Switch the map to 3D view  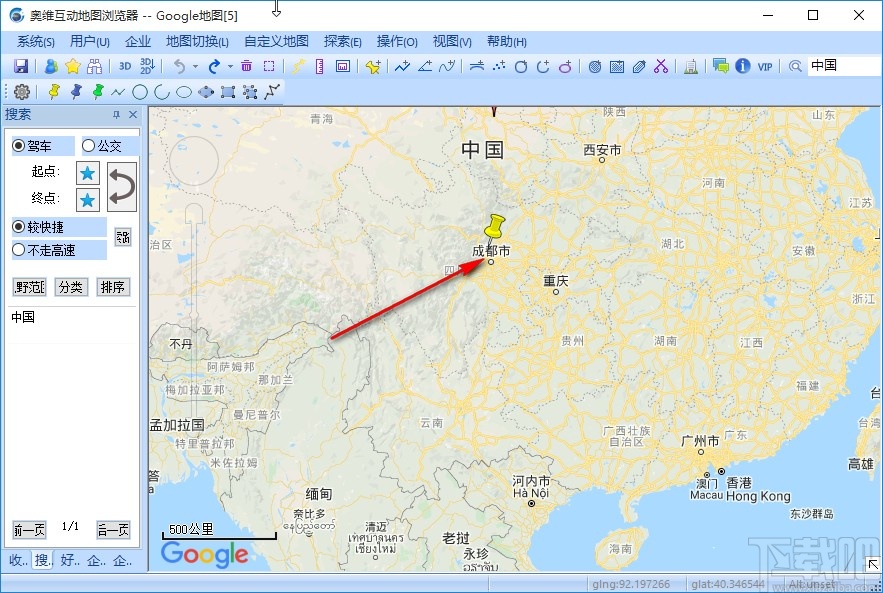(124, 65)
